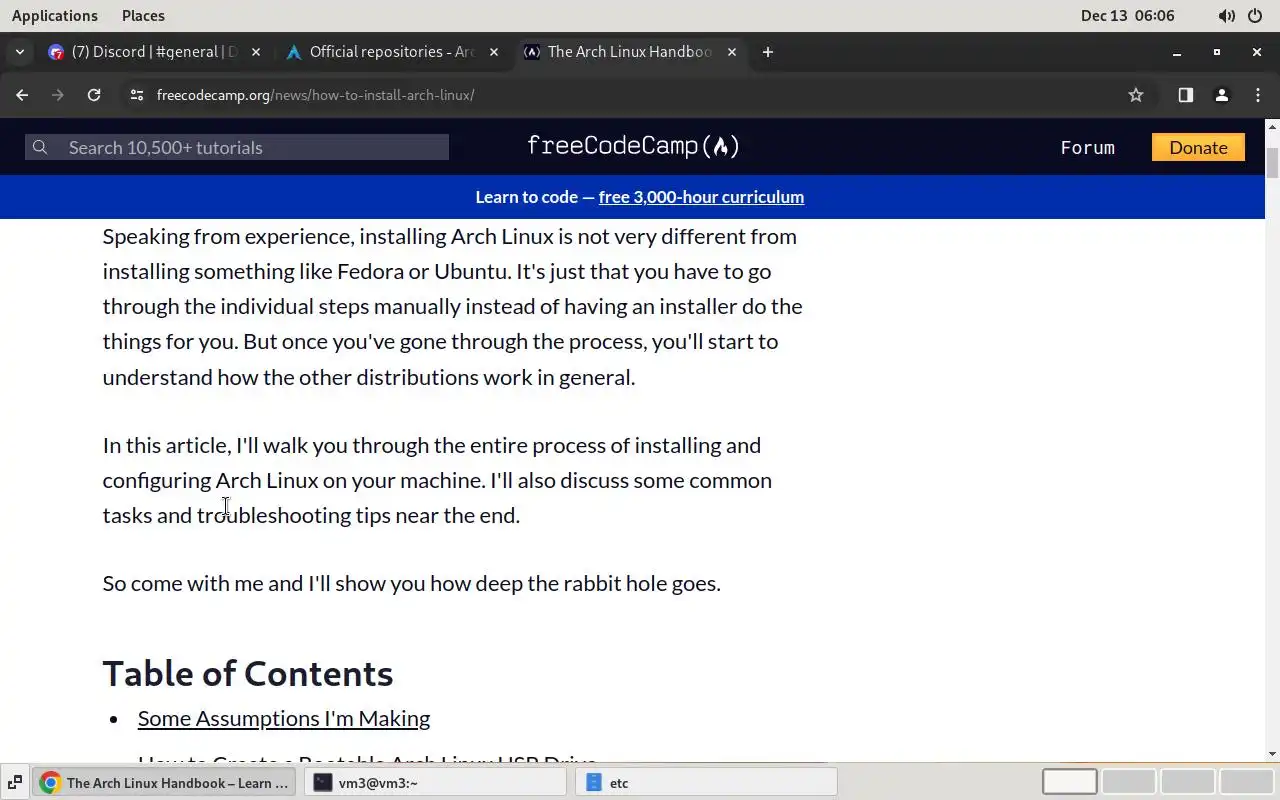Open the Applications menu
Viewport: 1280px width, 800px height.
(x=55, y=15)
